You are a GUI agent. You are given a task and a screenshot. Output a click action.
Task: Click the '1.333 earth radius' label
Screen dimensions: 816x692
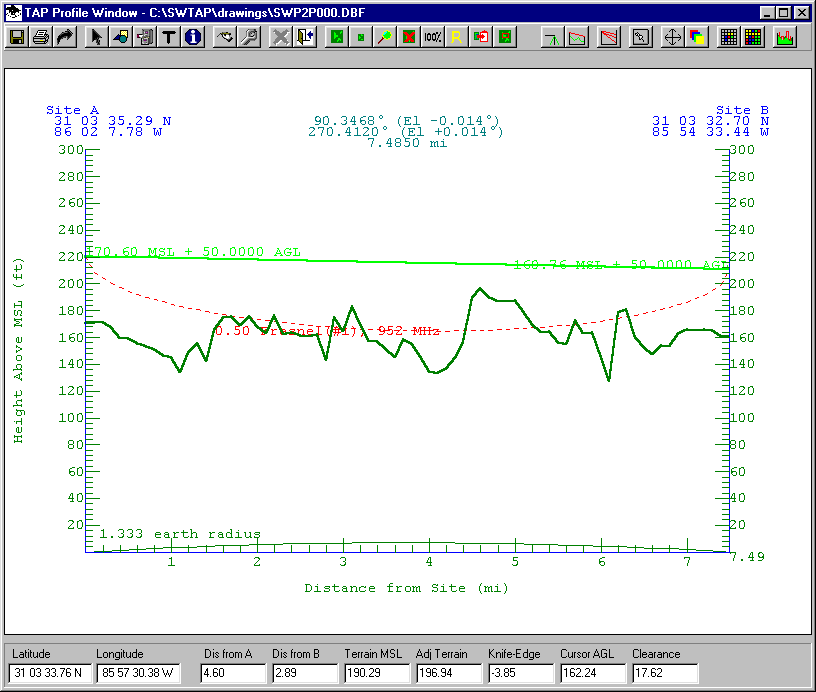[x=180, y=534]
